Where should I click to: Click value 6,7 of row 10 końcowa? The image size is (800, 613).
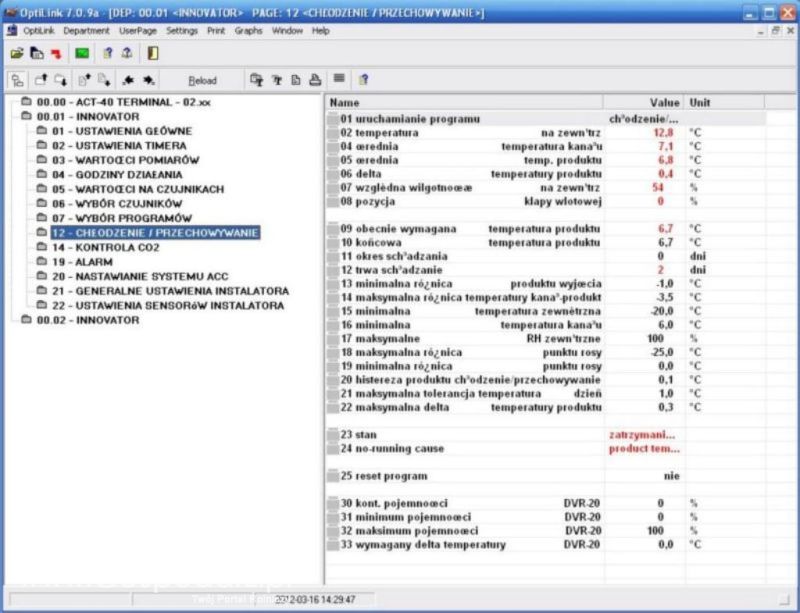[665, 242]
